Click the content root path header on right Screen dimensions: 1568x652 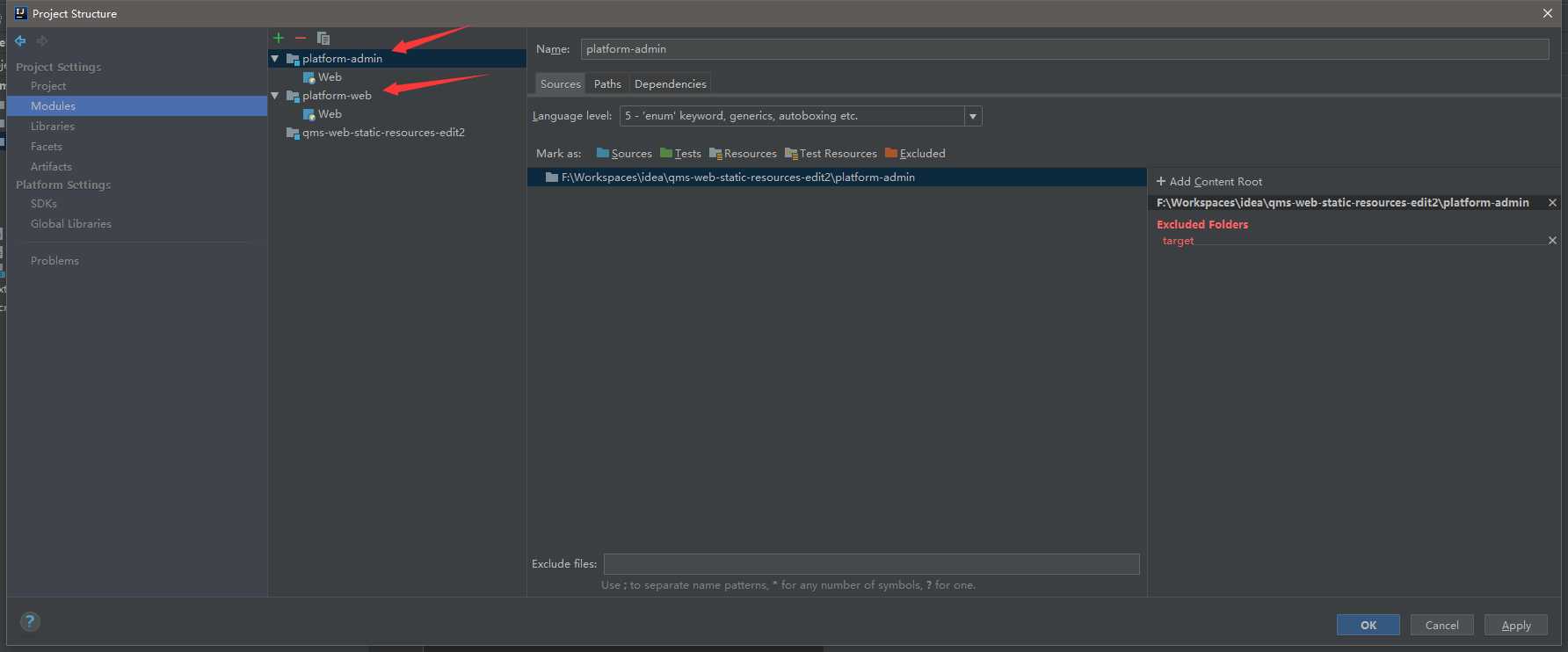point(1342,203)
